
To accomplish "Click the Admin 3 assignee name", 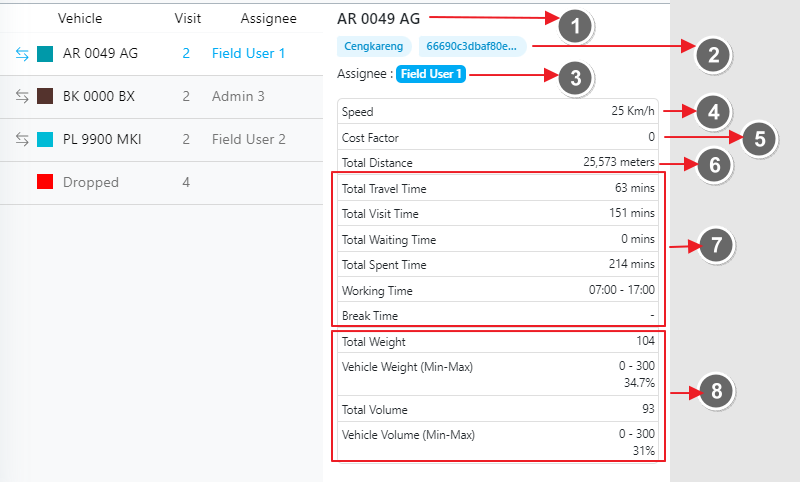I will point(238,97).
